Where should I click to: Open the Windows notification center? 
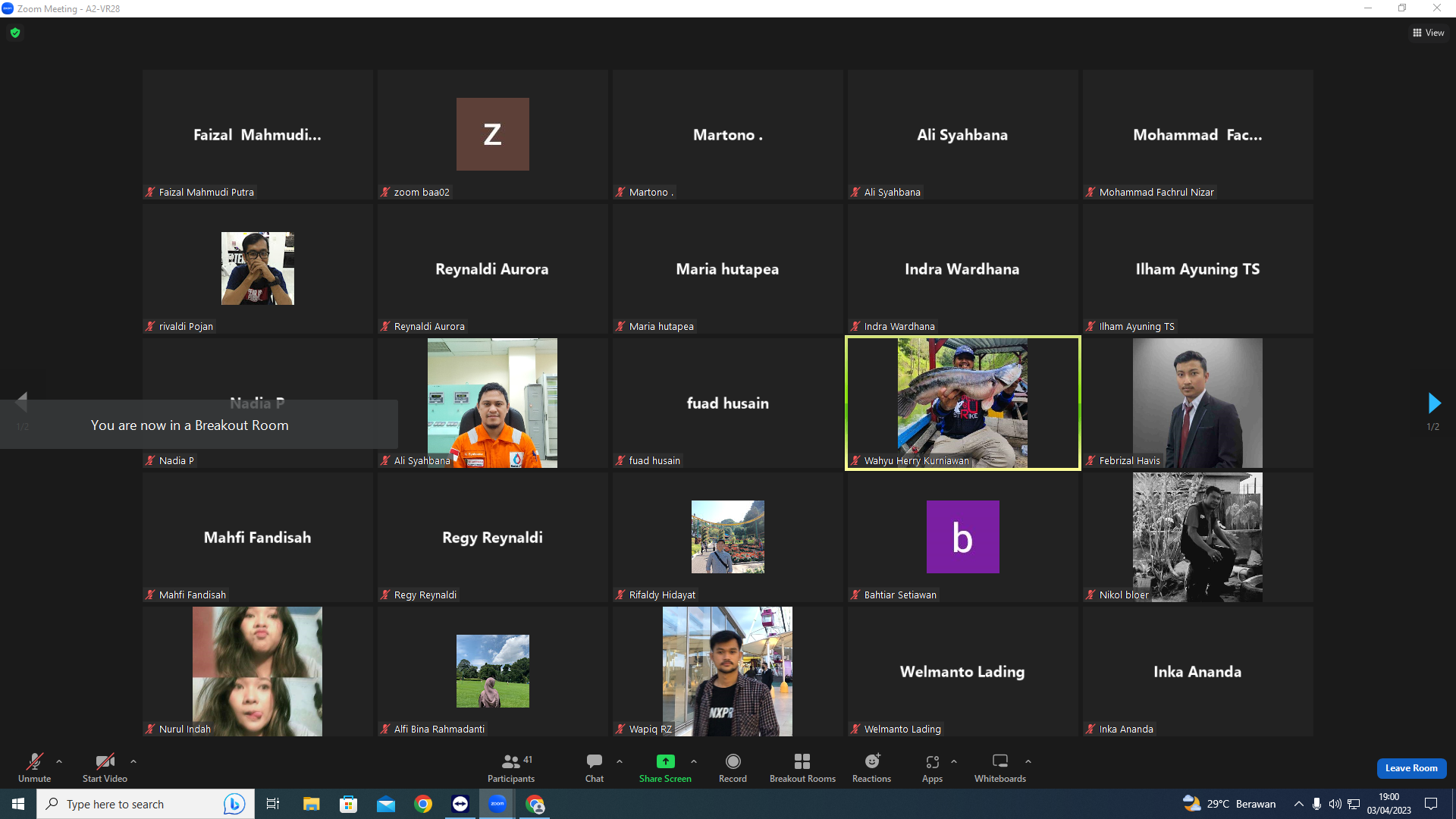pyautogui.click(x=1431, y=804)
